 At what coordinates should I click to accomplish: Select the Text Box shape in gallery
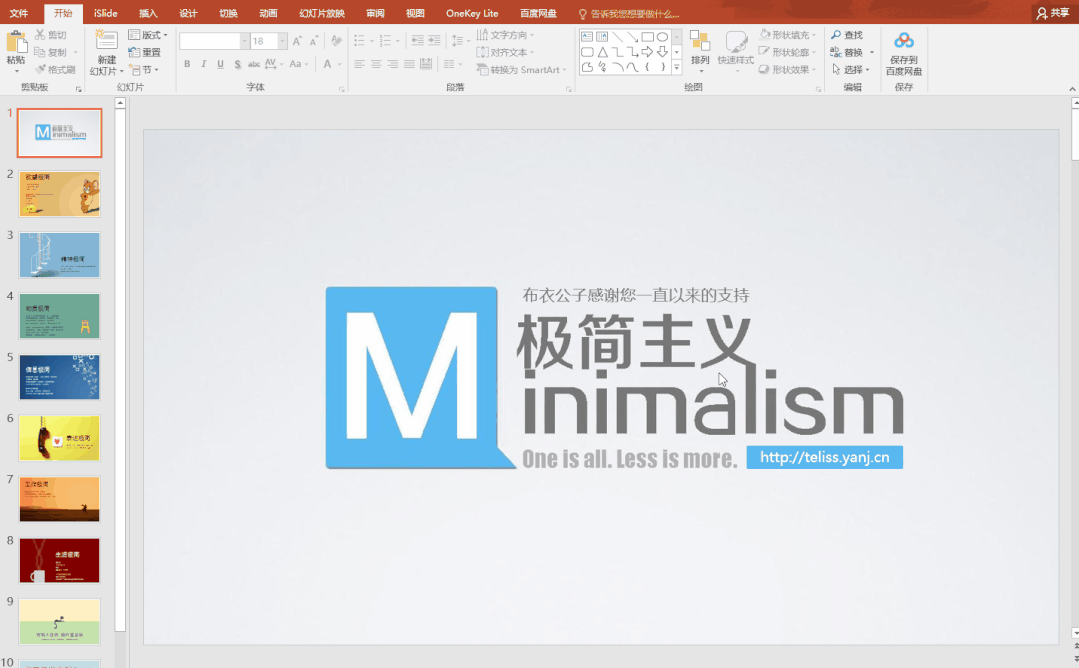click(587, 36)
